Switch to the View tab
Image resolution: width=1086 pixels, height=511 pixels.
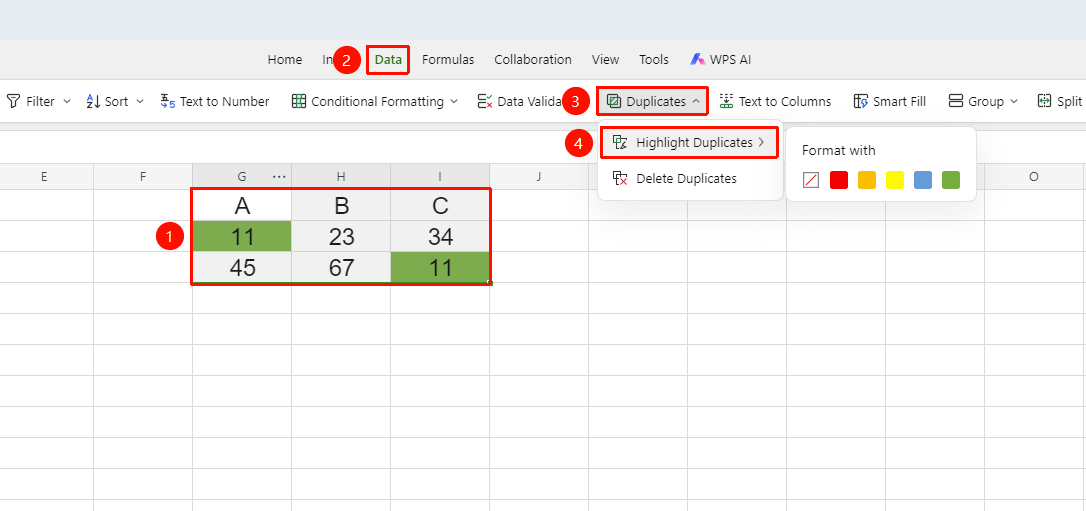(605, 60)
